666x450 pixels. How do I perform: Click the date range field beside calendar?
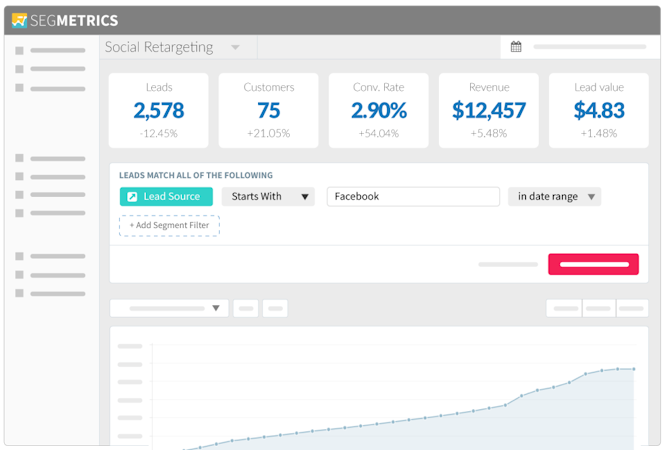point(590,47)
